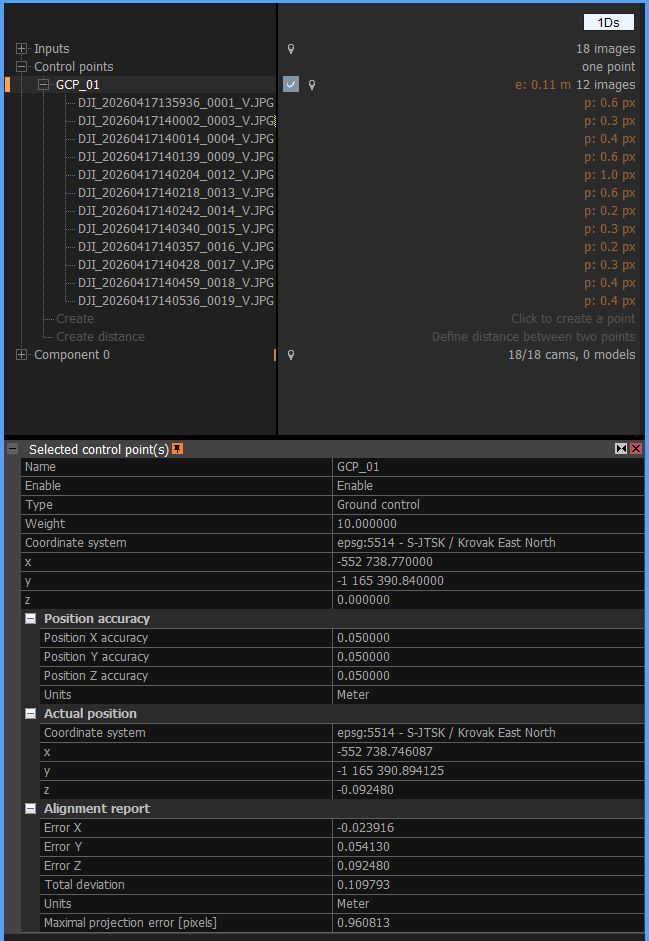Select GCP_01 control point
This screenshot has height=941, width=649.
click(x=77, y=85)
